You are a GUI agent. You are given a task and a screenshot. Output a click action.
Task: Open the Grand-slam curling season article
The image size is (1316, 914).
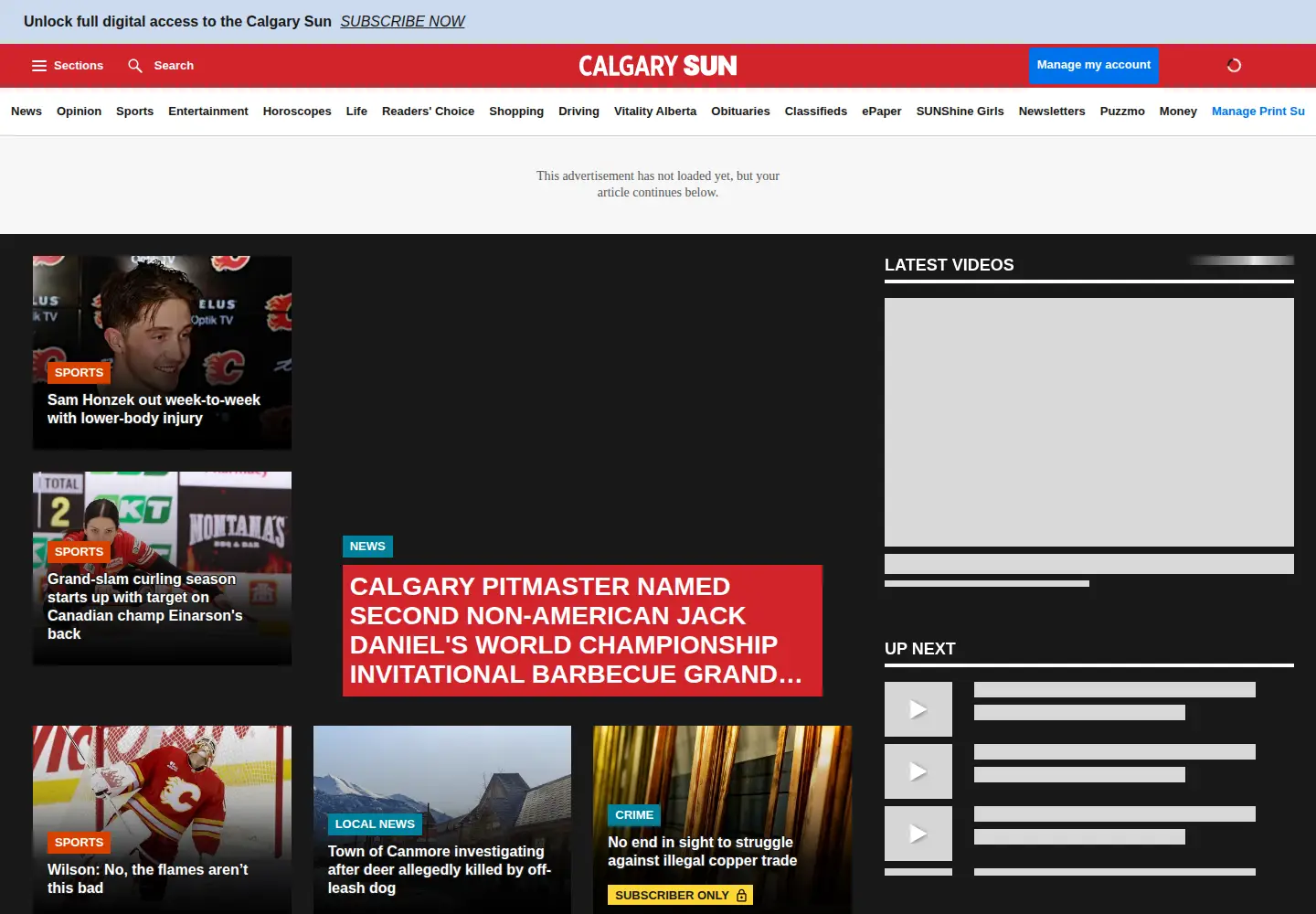tap(145, 606)
